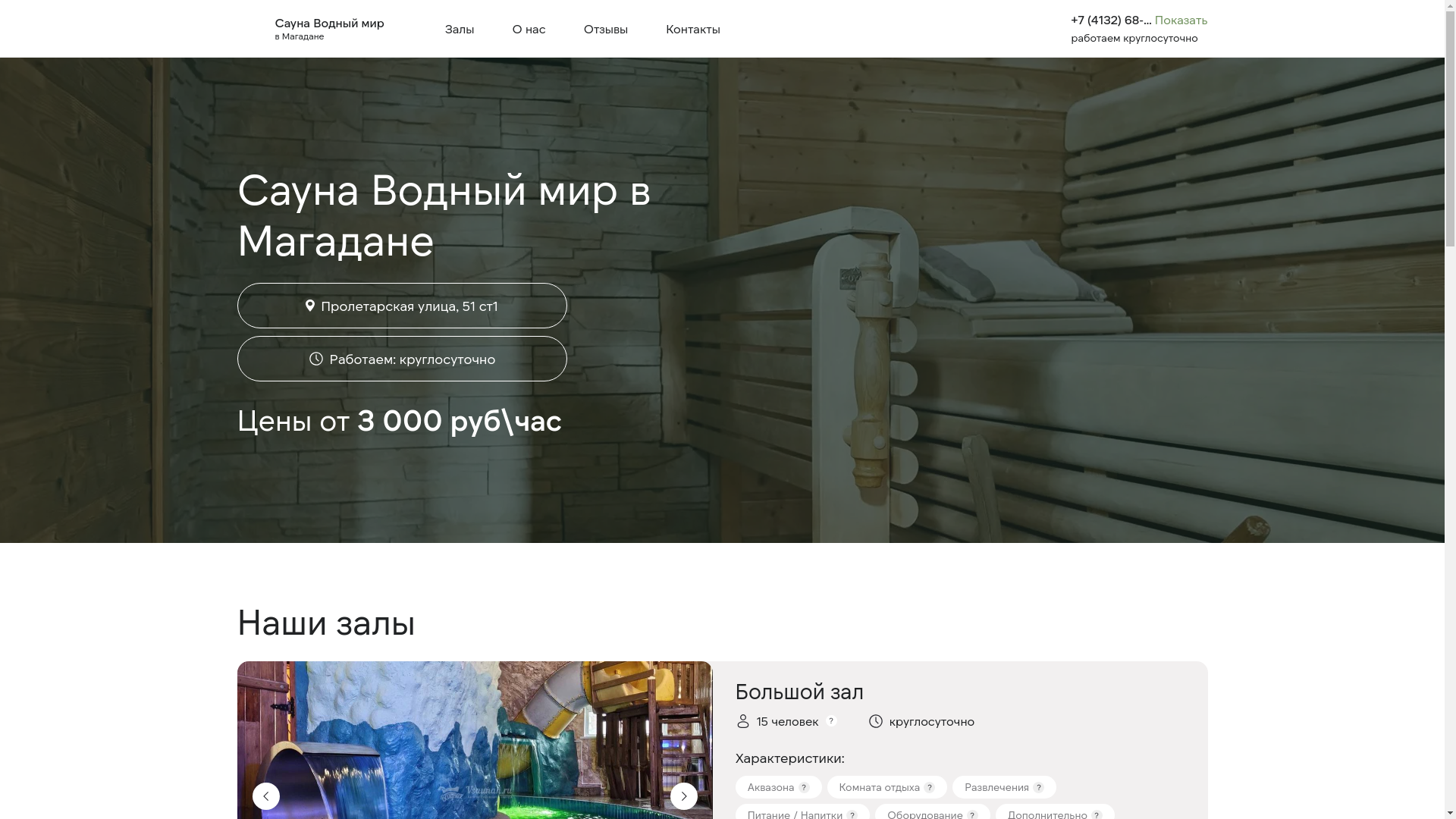Click the phone number +7 (4132) 68-...
The image size is (1456, 819).
[x=1110, y=20]
